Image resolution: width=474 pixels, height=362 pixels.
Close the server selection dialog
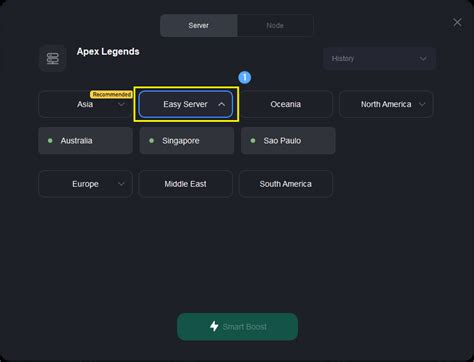click(x=457, y=22)
